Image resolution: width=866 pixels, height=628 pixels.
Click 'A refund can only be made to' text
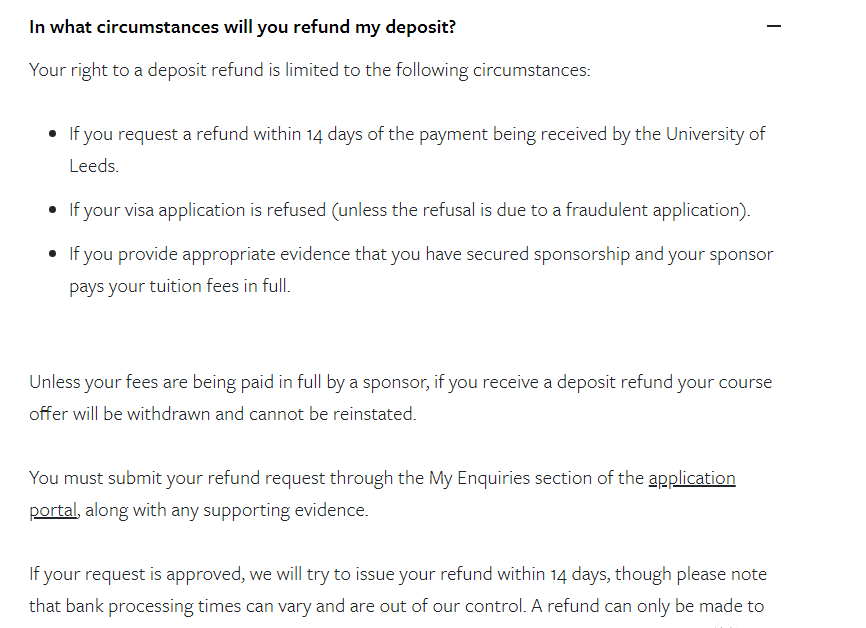[647, 606]
